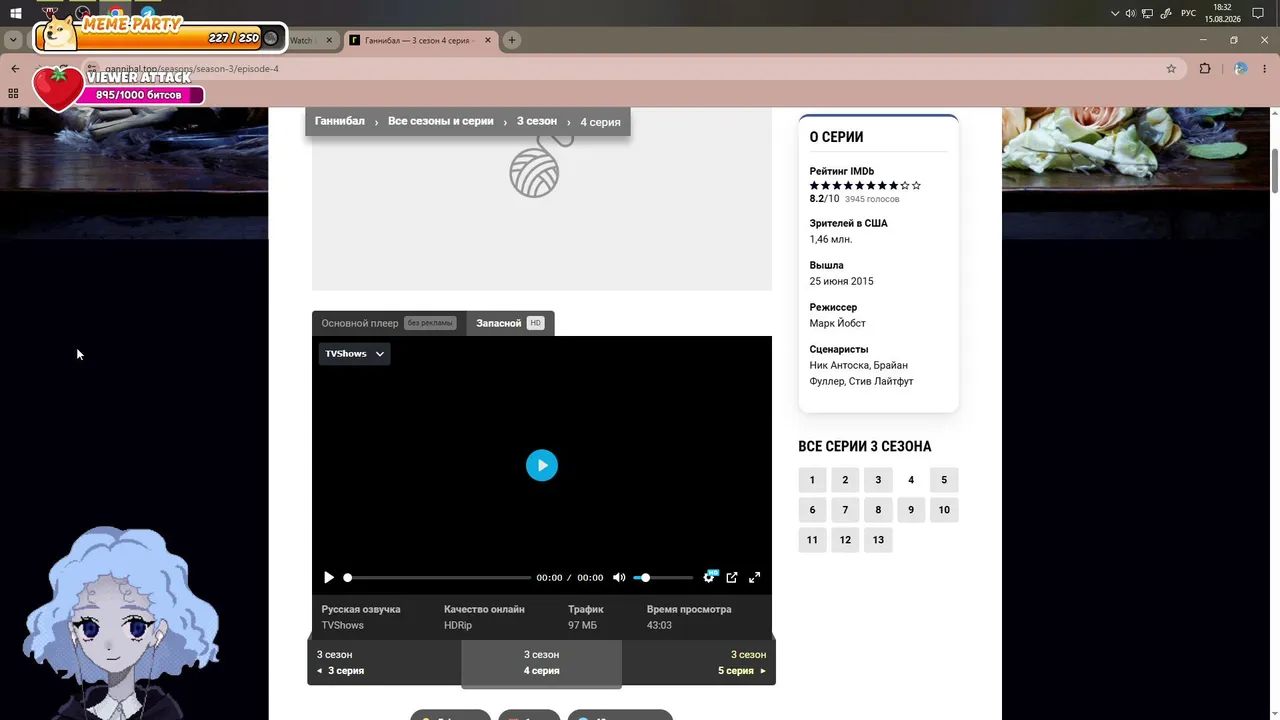Click the 8.2/10 rating value

(825, 199)
